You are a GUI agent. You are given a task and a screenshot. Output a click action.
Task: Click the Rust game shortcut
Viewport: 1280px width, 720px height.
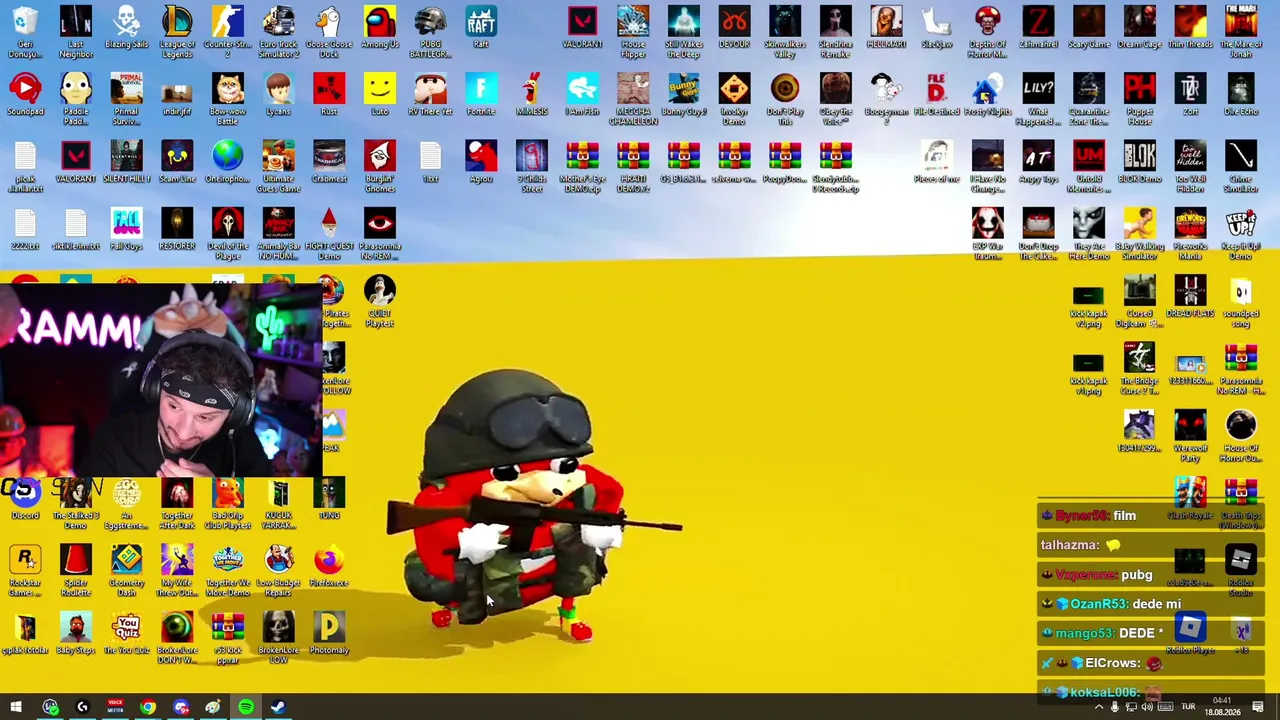(329, 95)
